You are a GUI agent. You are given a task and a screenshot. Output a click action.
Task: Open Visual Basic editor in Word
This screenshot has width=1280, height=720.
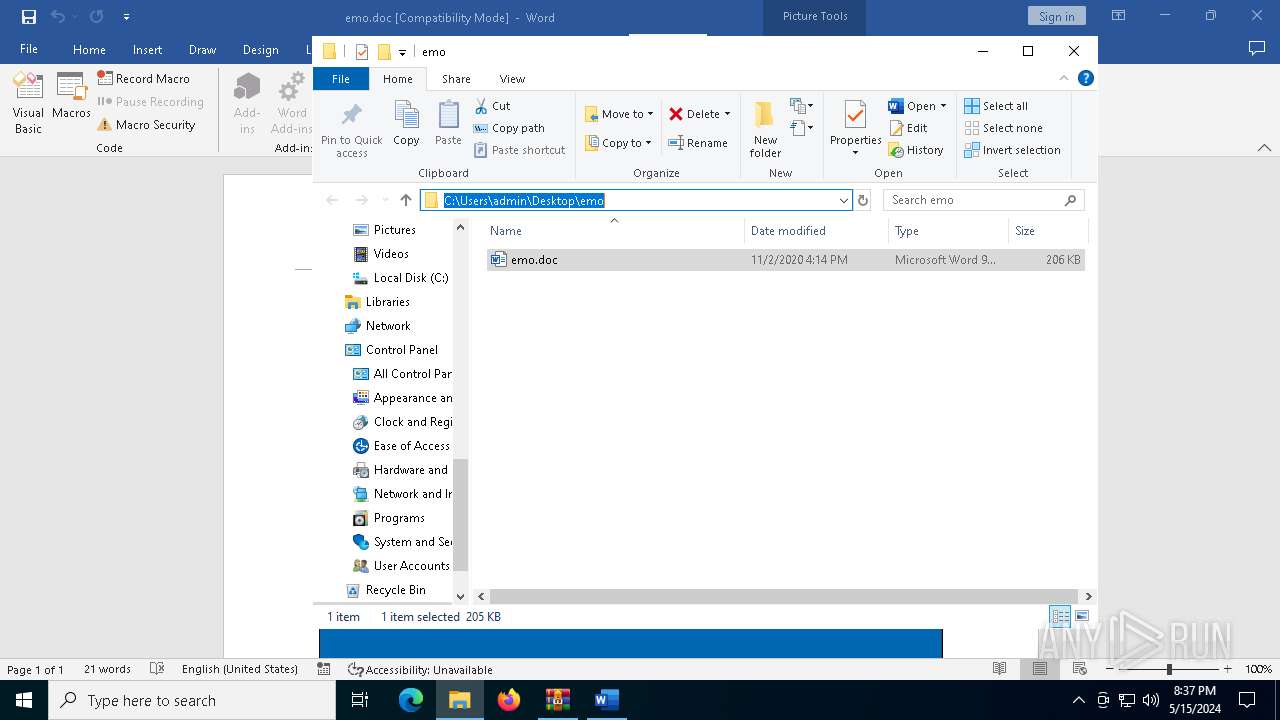tap(28, 103)
